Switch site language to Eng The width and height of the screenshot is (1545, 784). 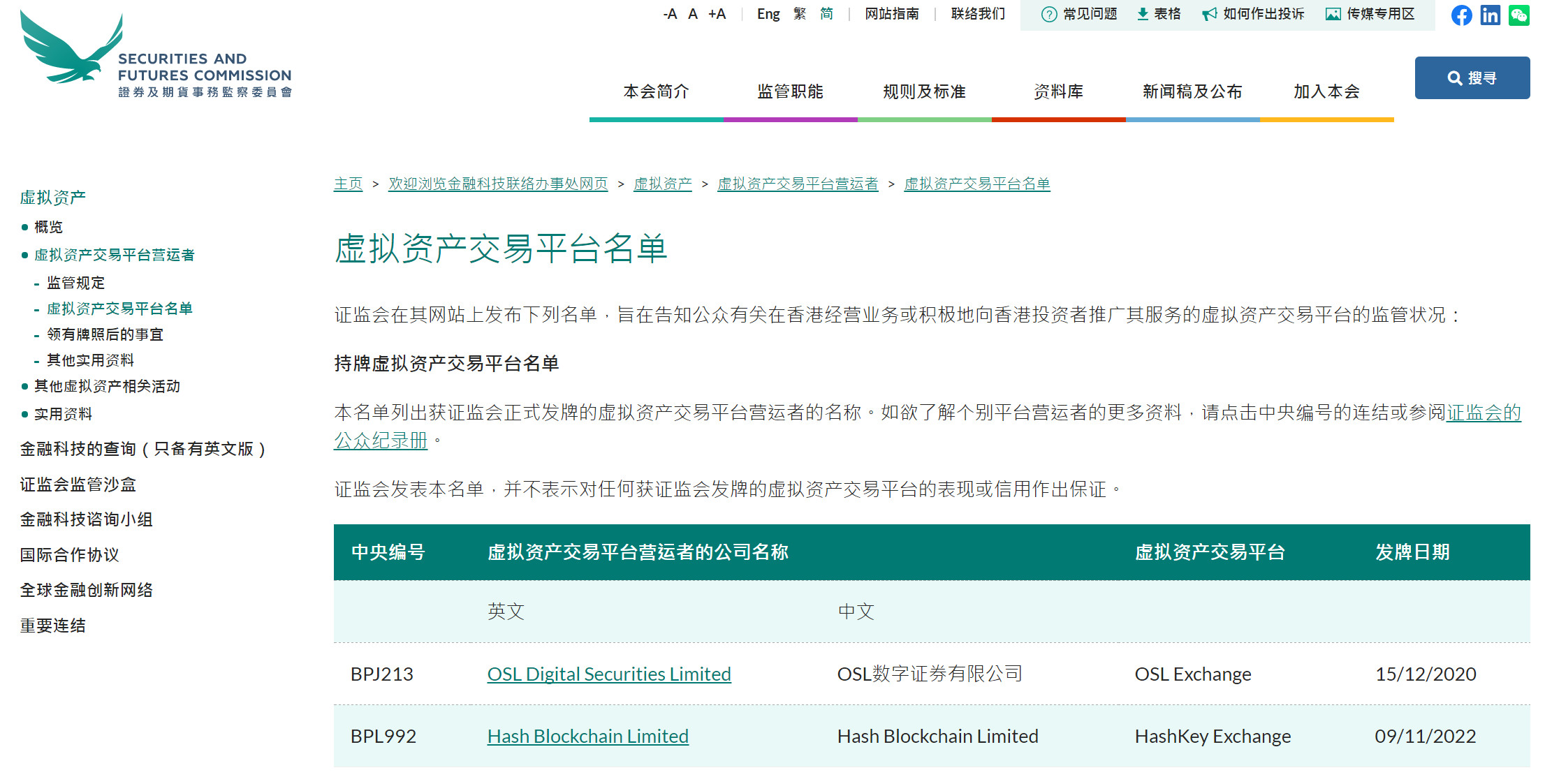[768, 14]
